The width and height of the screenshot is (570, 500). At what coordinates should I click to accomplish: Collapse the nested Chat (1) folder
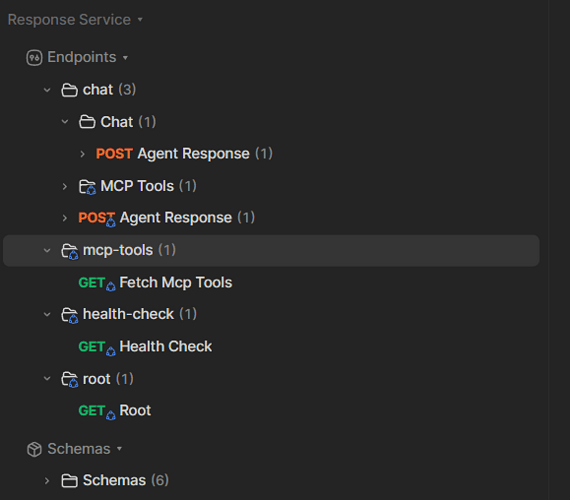65,122
